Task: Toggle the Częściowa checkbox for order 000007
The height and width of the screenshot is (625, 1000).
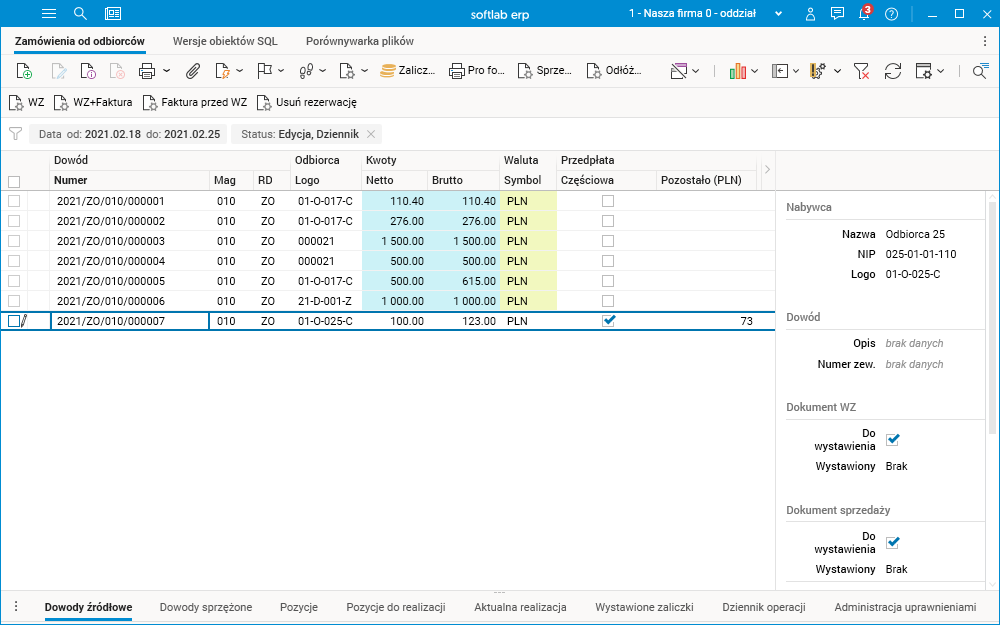Action: pyautogui.click(x=608, y=321)
